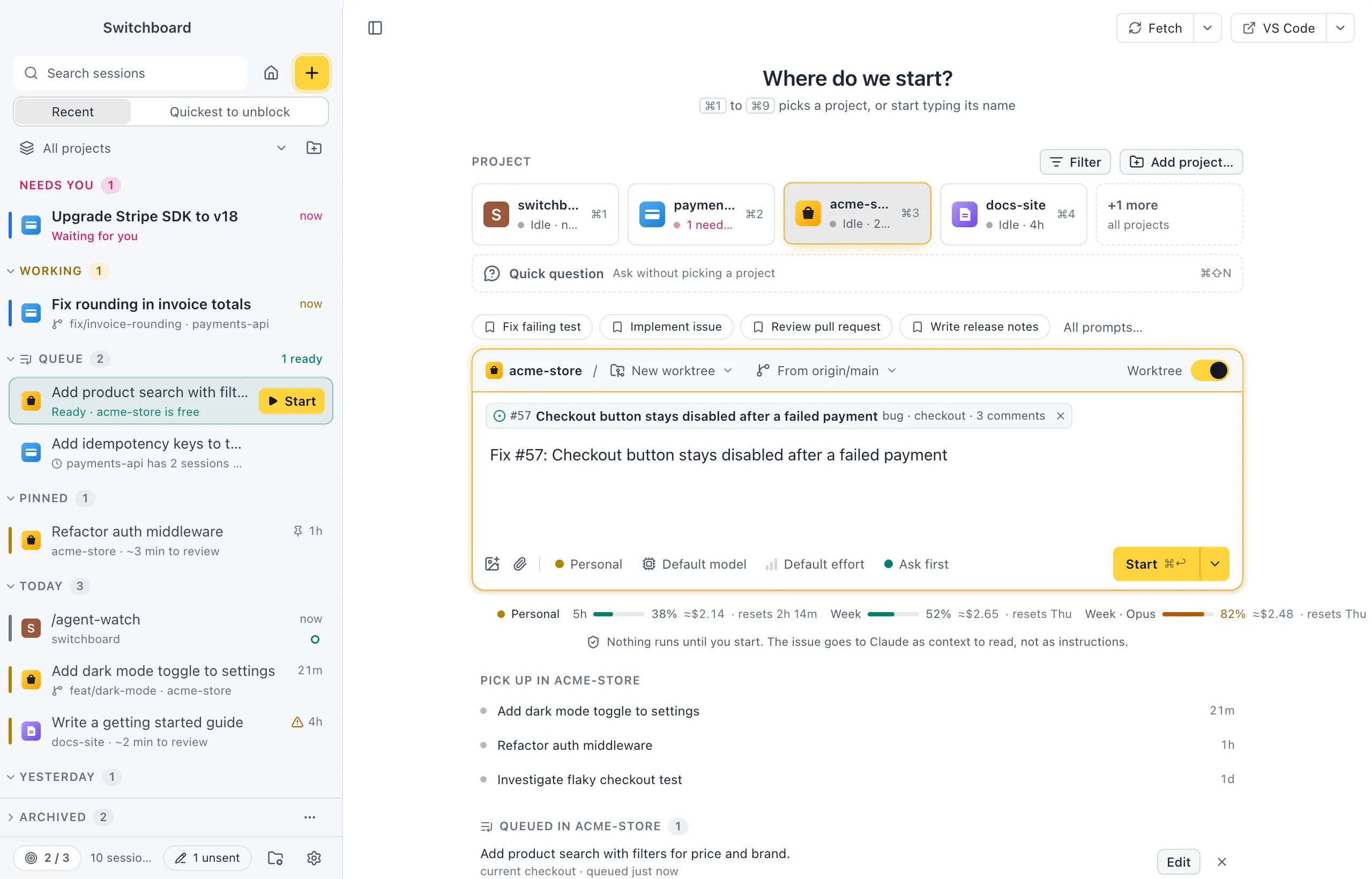
Task: Click the Week Opus 82% usage bar
Action: click(x=1187, y=614)
